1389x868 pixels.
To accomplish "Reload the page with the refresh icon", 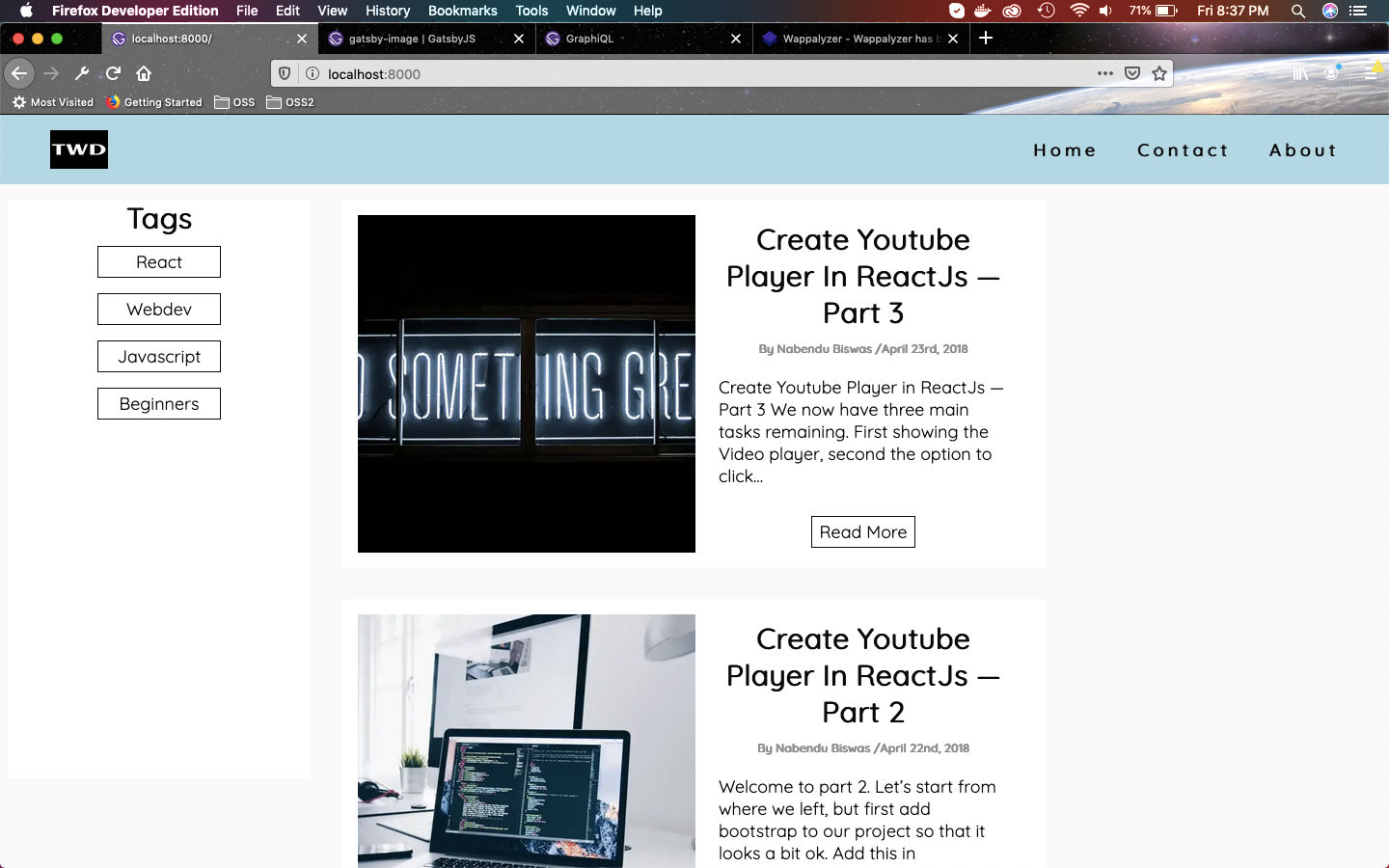I will click(x=113, y=73).
